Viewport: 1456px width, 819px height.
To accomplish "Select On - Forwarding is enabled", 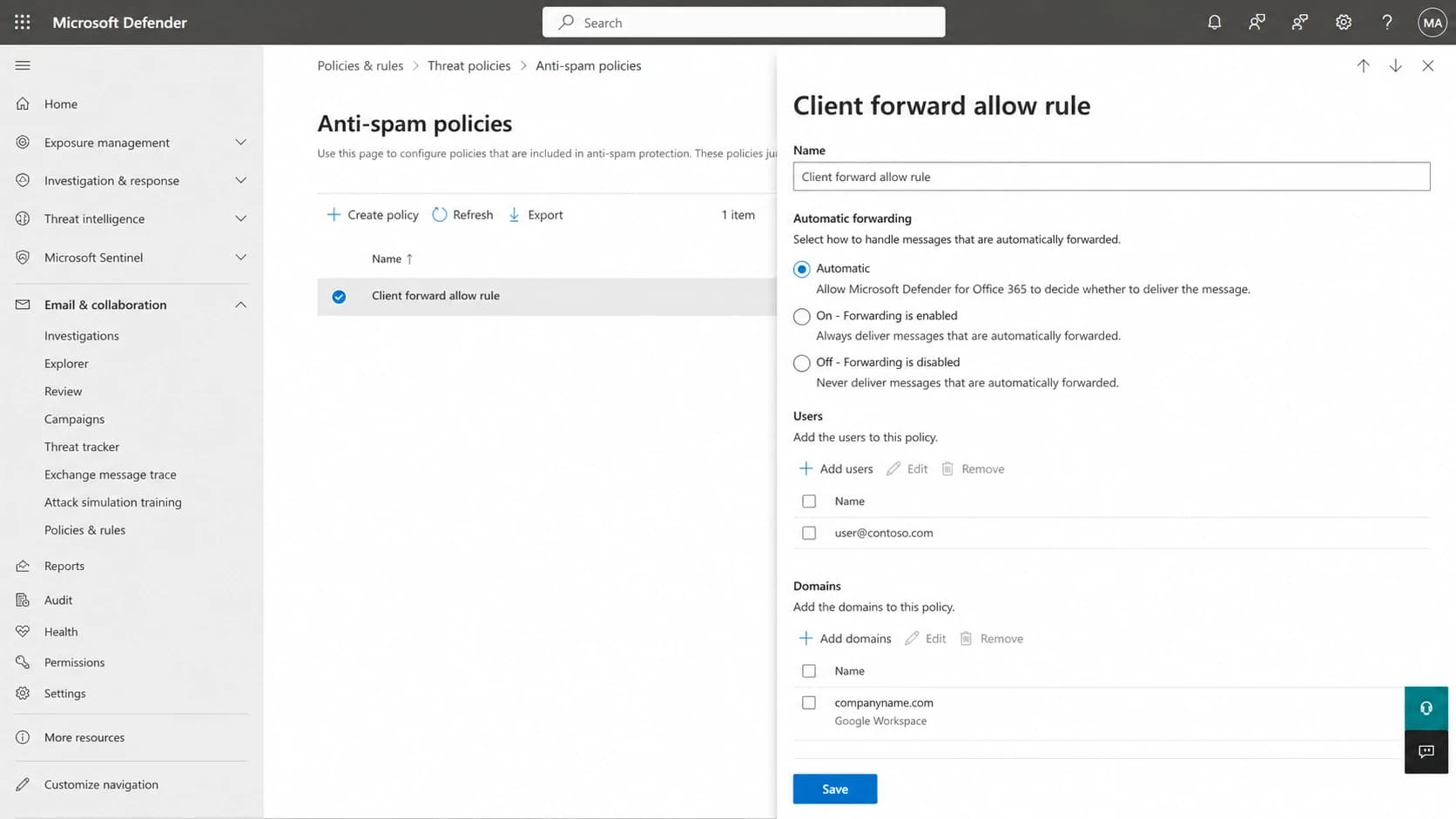I will click(802, 317).
